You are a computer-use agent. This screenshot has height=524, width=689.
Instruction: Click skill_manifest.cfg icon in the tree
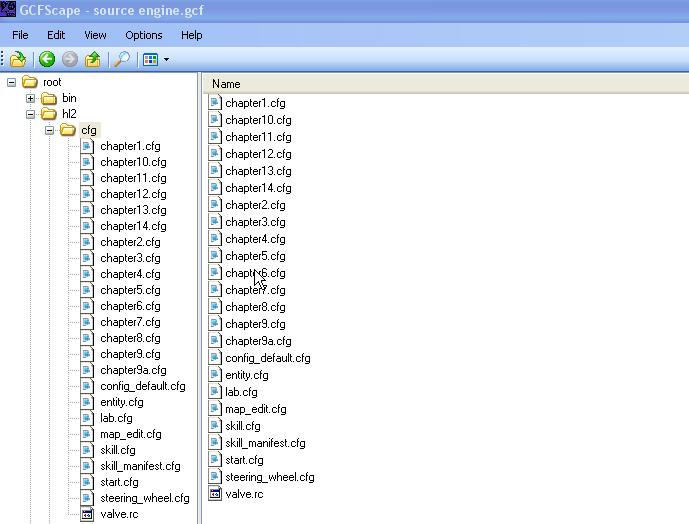(87, 466)
